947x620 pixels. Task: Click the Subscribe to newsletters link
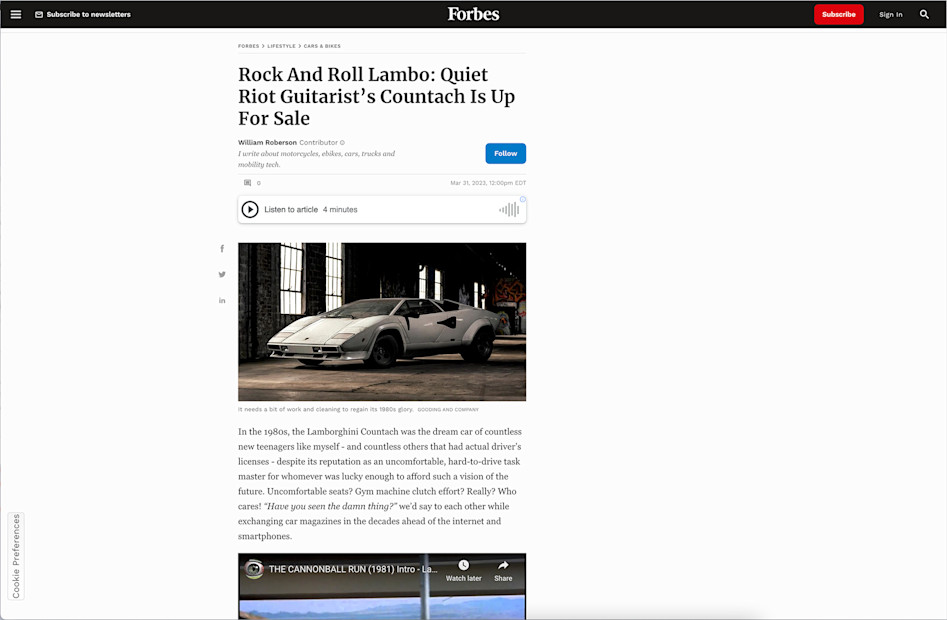[x=83, y=14]
